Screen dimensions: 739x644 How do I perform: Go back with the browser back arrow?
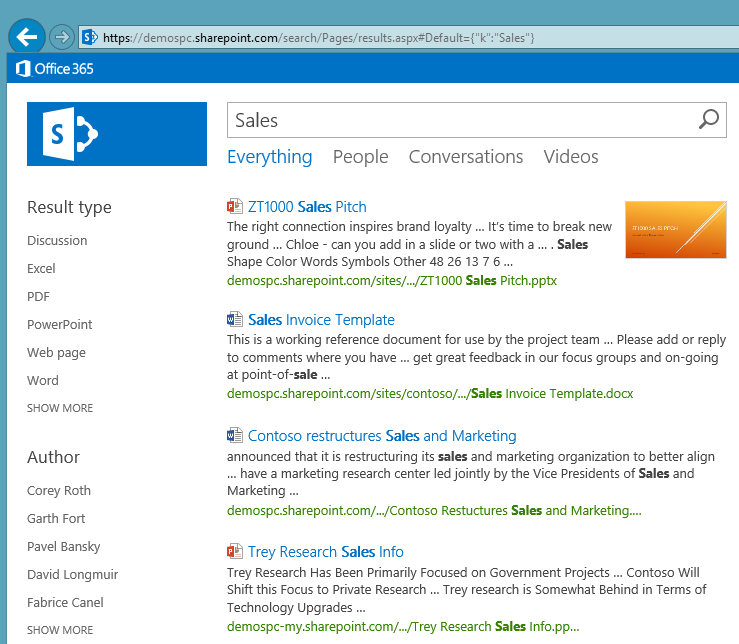tap(27, 37)
